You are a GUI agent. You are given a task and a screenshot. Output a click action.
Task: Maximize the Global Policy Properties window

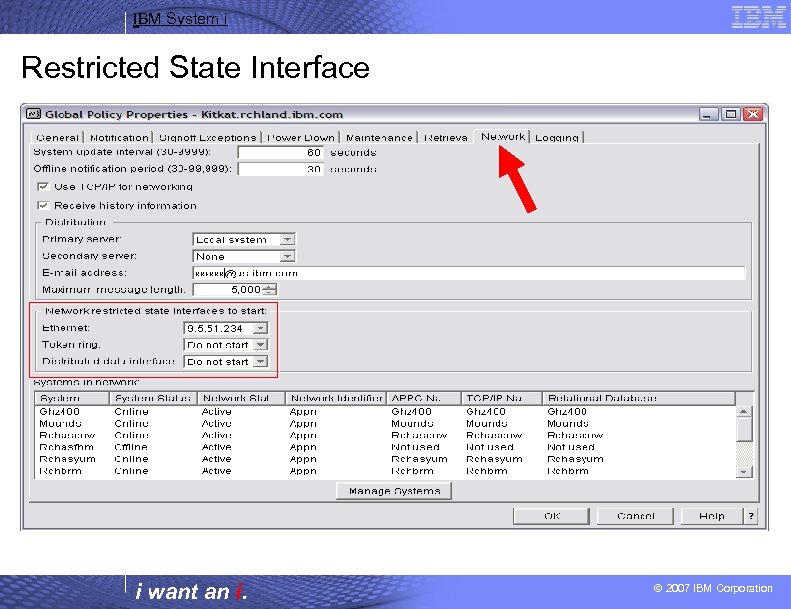(x=730, y=114)
